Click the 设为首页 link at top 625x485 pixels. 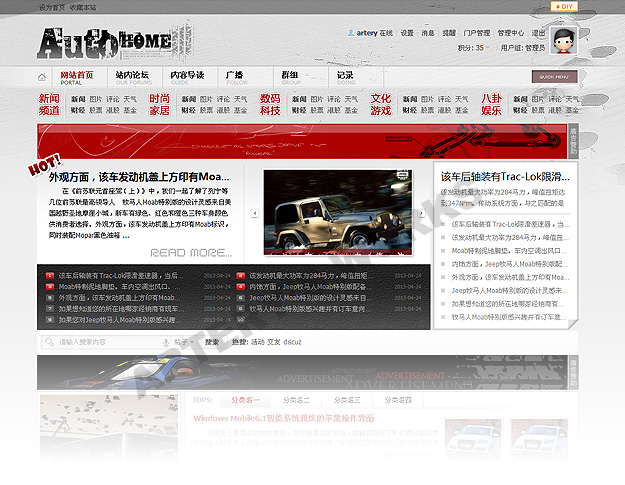pyautogui.click(x=52, y=6)
